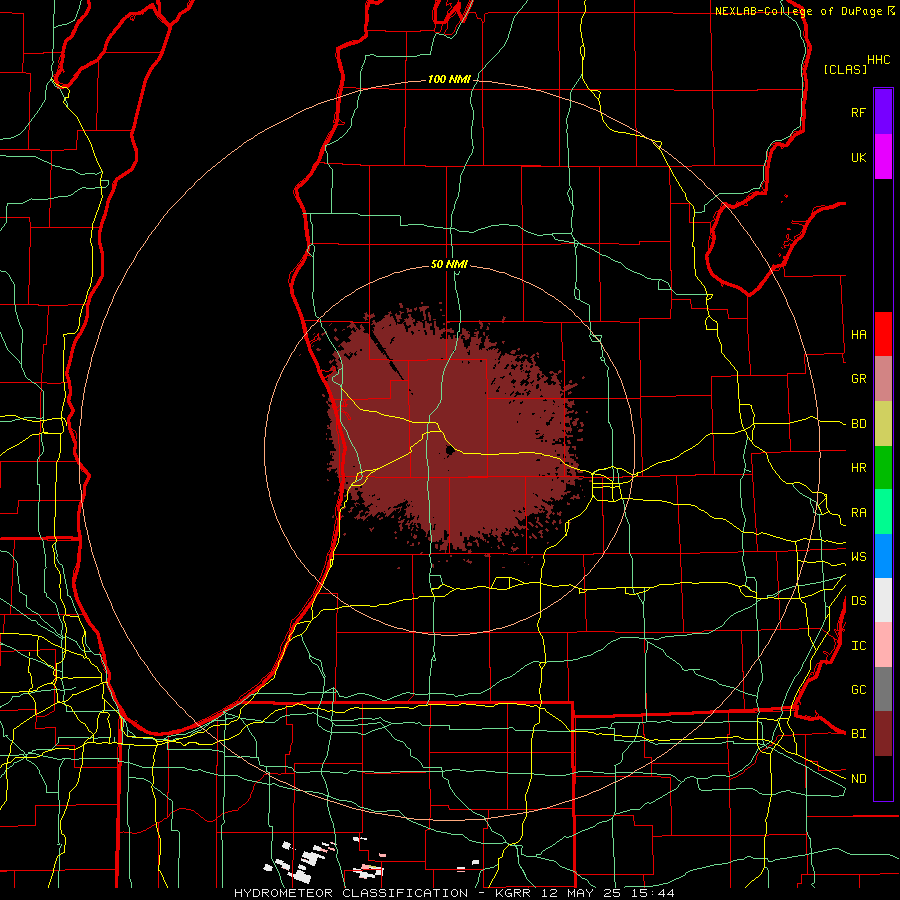Select the IC light-pink legend swatch
Screen dimensions: 900x900
tap(883, 645)
